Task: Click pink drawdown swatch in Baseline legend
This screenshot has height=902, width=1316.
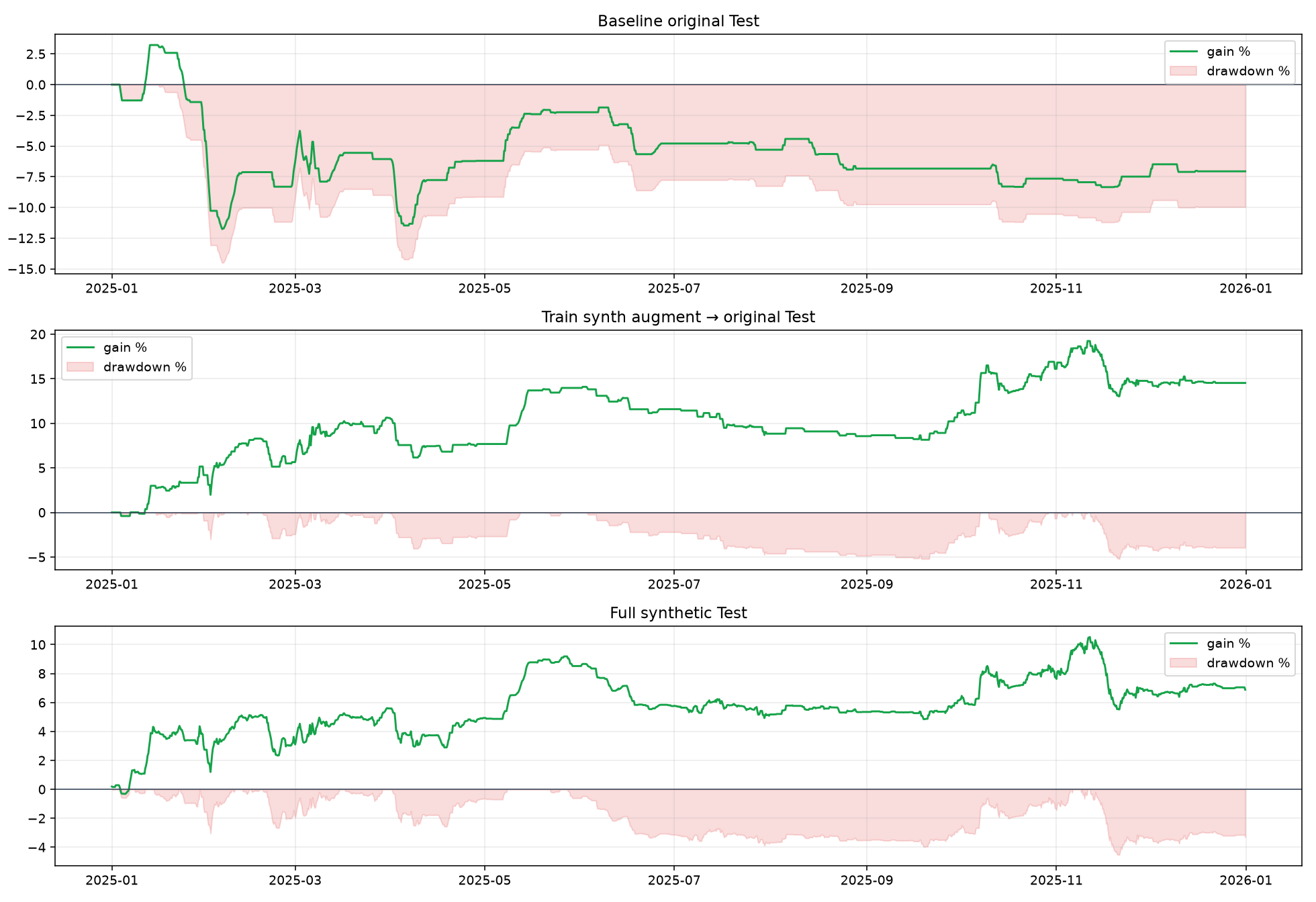Action: click(1183, 71)
